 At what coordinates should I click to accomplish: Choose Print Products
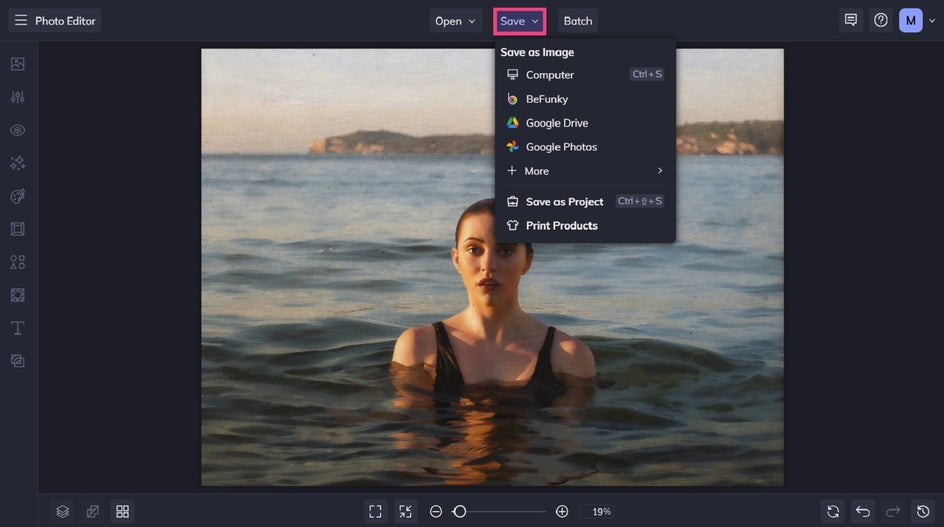coord(585,225)
